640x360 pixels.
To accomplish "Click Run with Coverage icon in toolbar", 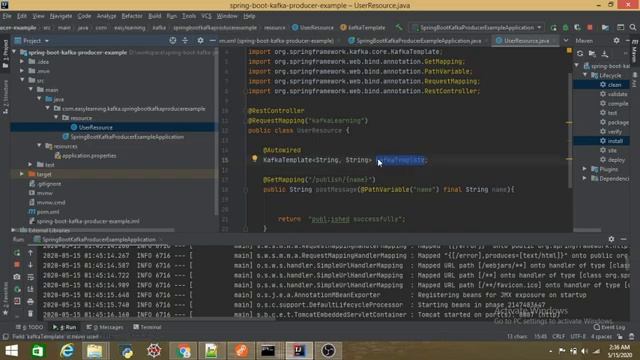I will [x=578, y=27].
